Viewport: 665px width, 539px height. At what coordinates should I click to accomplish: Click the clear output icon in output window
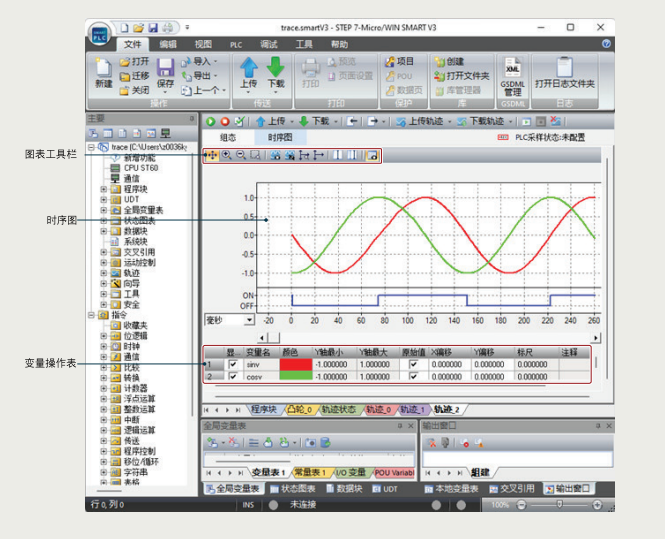(x=432, y=443)
